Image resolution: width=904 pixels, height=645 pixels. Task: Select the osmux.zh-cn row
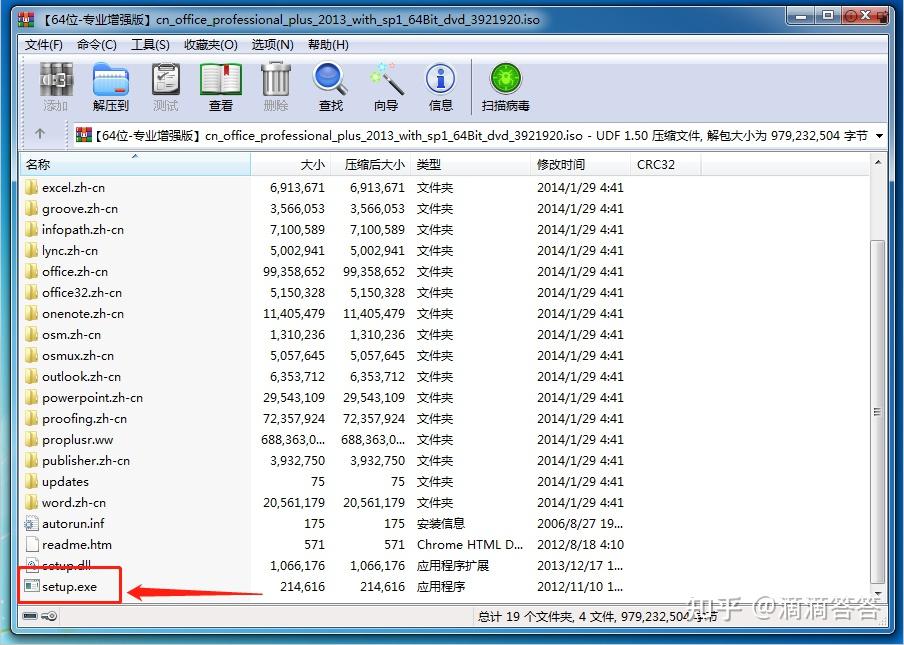pyautogui.click(x=444, y=356)
